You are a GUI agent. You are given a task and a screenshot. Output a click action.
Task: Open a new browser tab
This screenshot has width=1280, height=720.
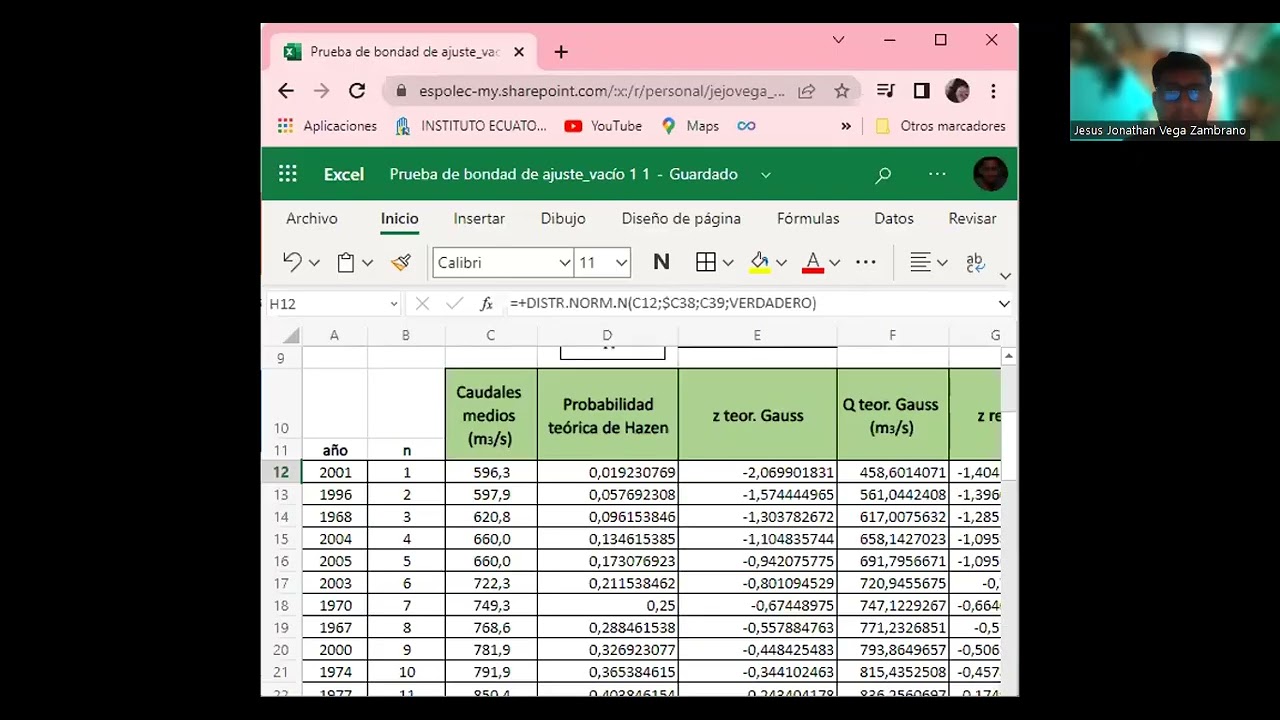pos(561,52)
